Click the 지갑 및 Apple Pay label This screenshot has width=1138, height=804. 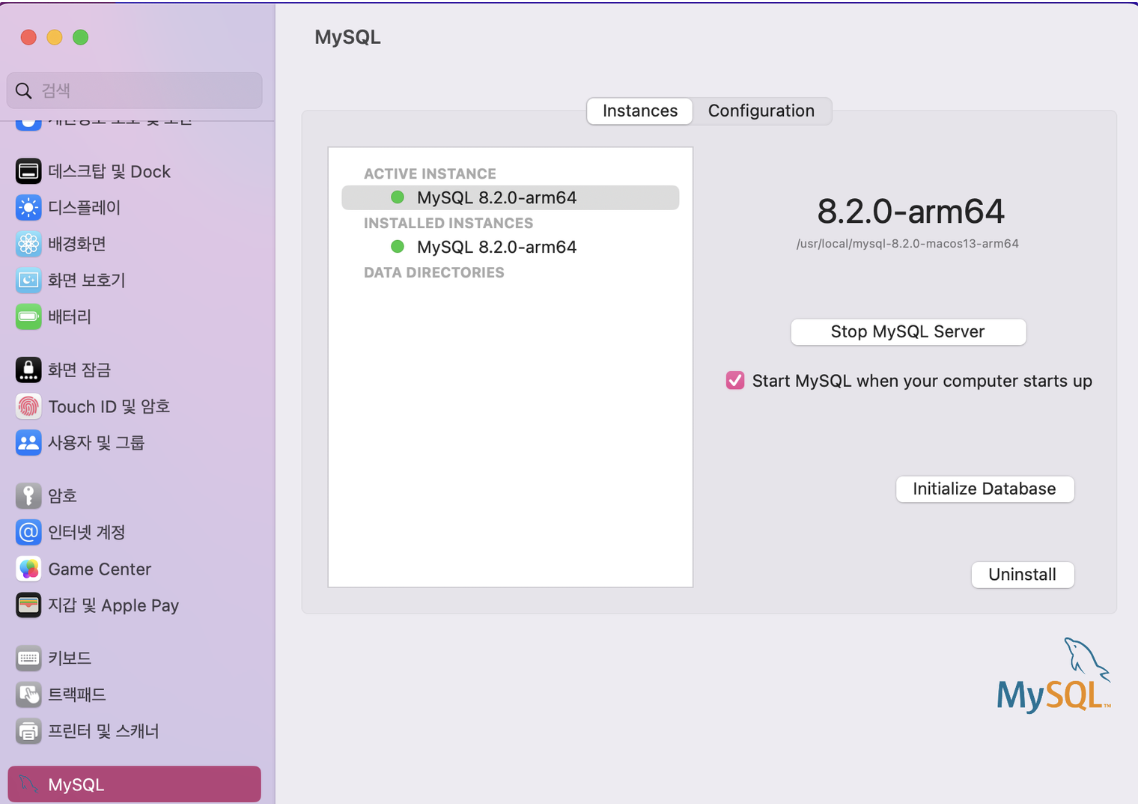(113, 605)
